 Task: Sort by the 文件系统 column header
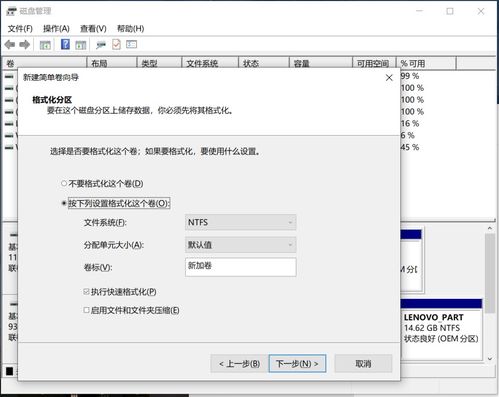coord(210,63)
